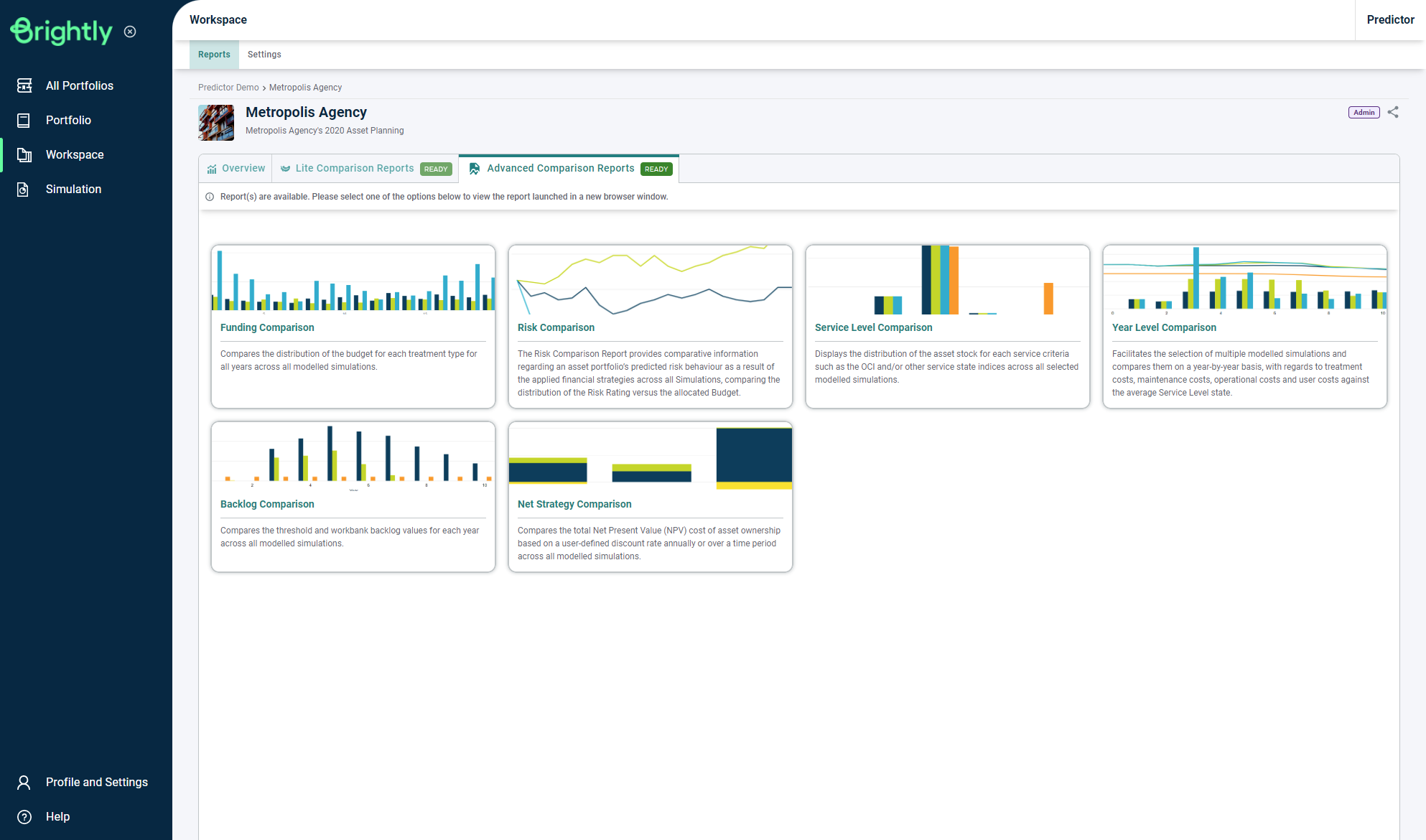Viewport: 1426px width, 840px height.
Task: Click the Simulation sidebar icon
Action: [23, 189]
